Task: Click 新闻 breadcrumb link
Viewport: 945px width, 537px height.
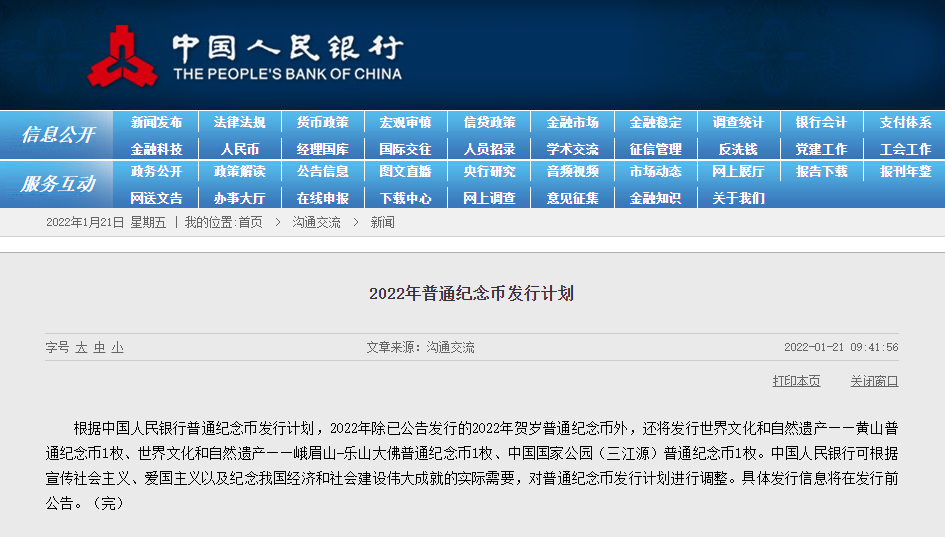Action: (x=383, y=222)
